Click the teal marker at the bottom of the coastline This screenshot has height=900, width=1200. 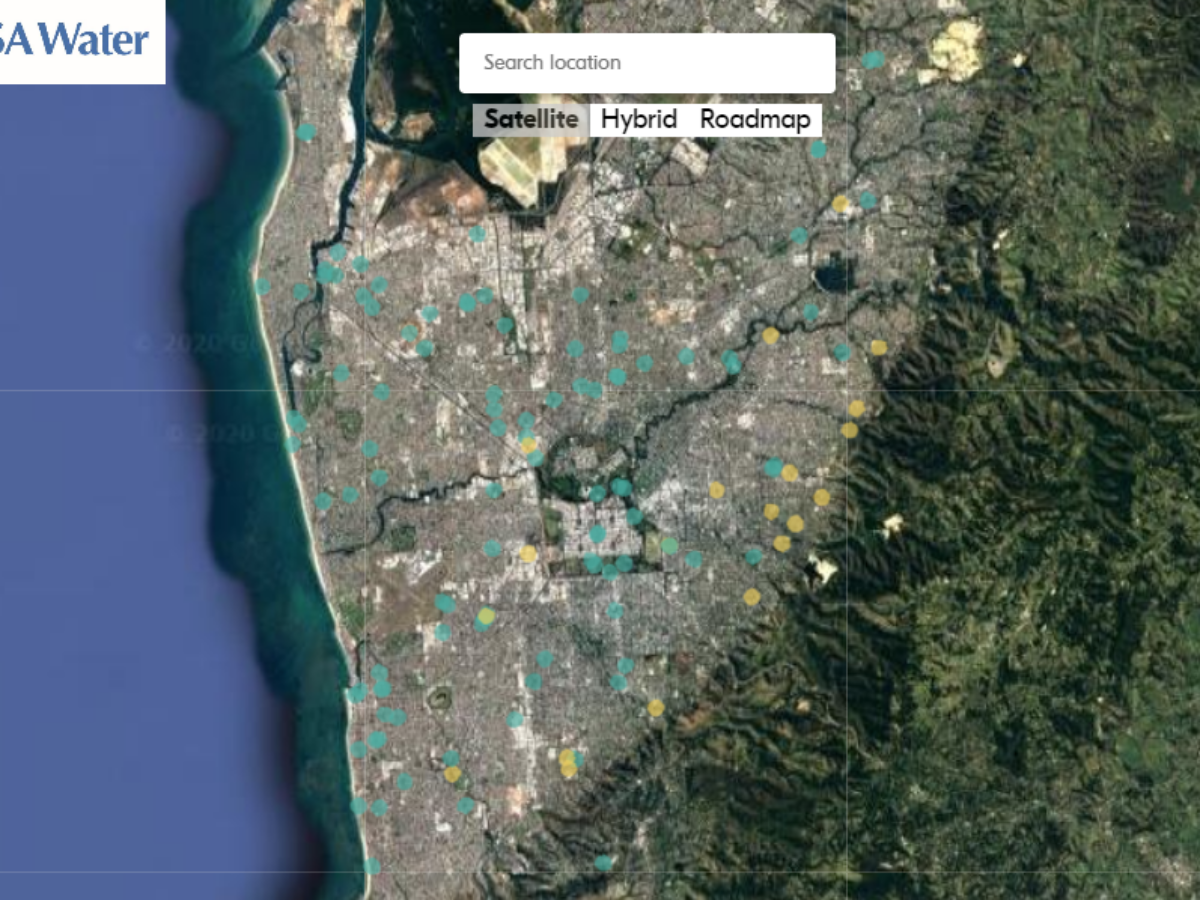click(x=372, y=866)
